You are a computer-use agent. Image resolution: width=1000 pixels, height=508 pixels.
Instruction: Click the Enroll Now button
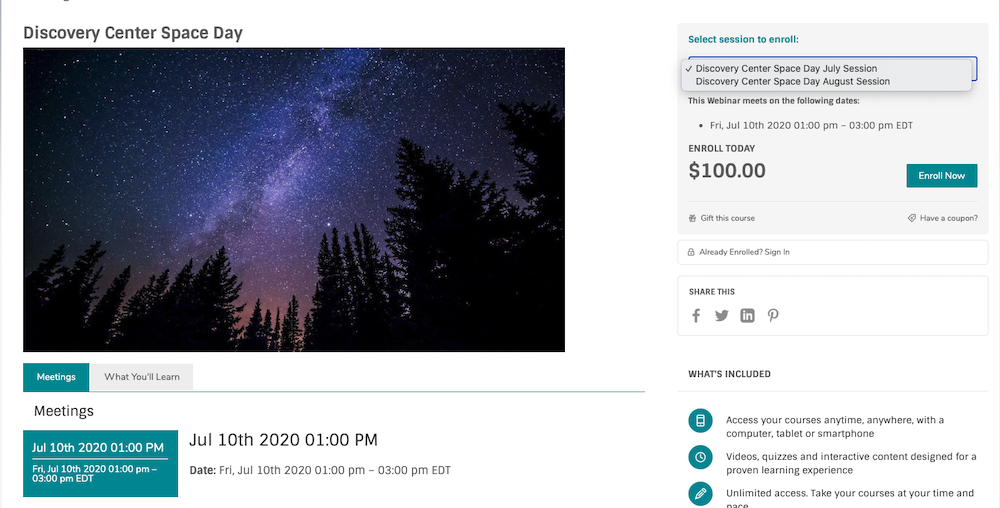(941, 176)
